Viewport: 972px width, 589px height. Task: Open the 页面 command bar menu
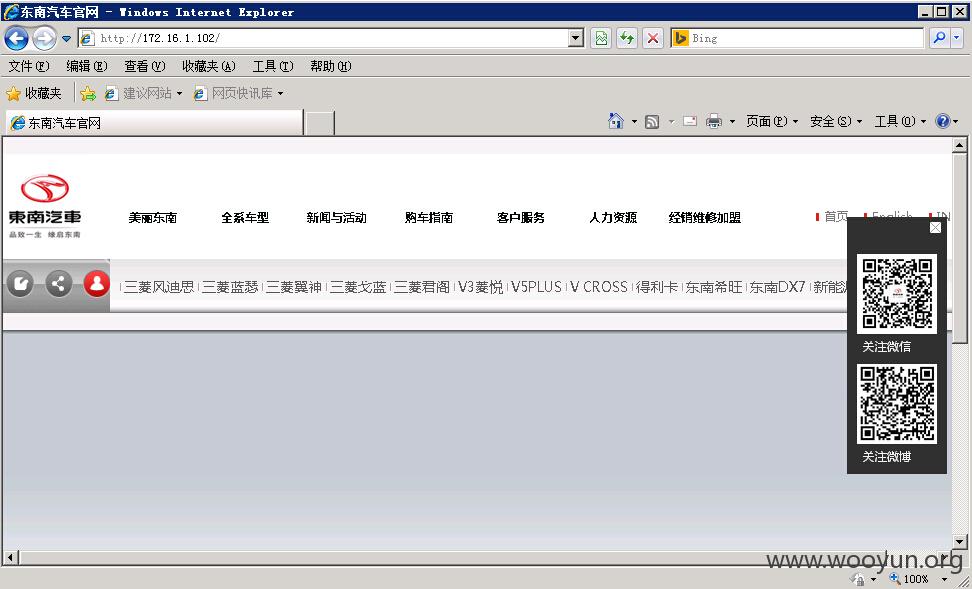point(772,122)
